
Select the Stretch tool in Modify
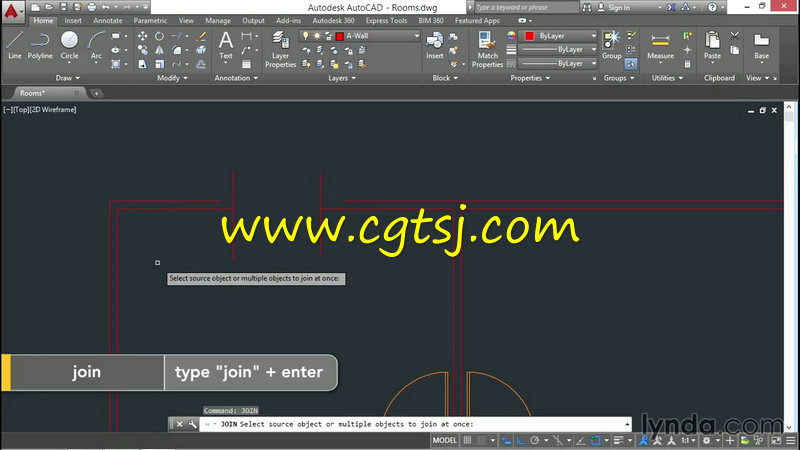coord(142,64)
